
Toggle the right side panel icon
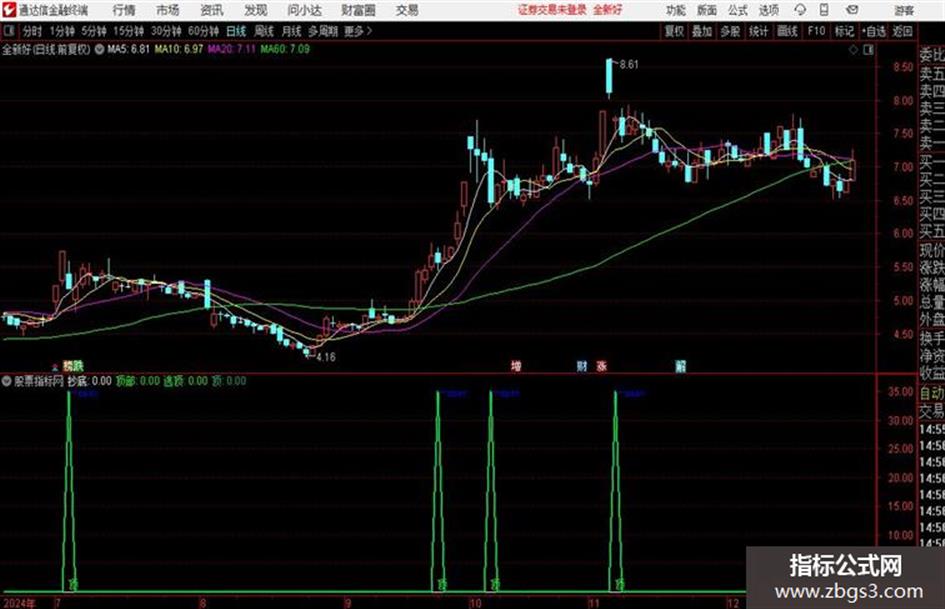pyautogui.click(x=868, y=49)
